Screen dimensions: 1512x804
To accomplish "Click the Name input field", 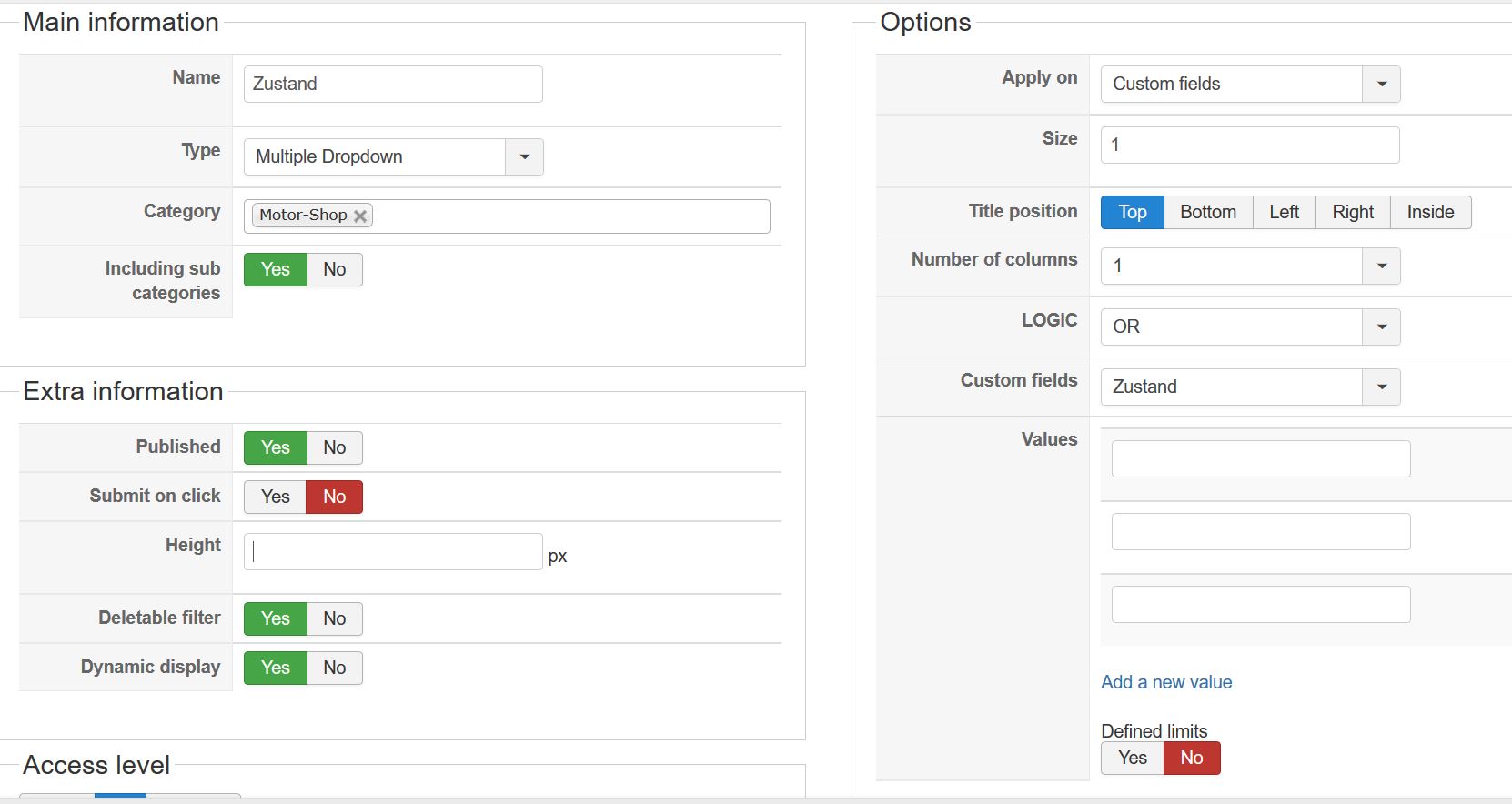I will [393, 84].
